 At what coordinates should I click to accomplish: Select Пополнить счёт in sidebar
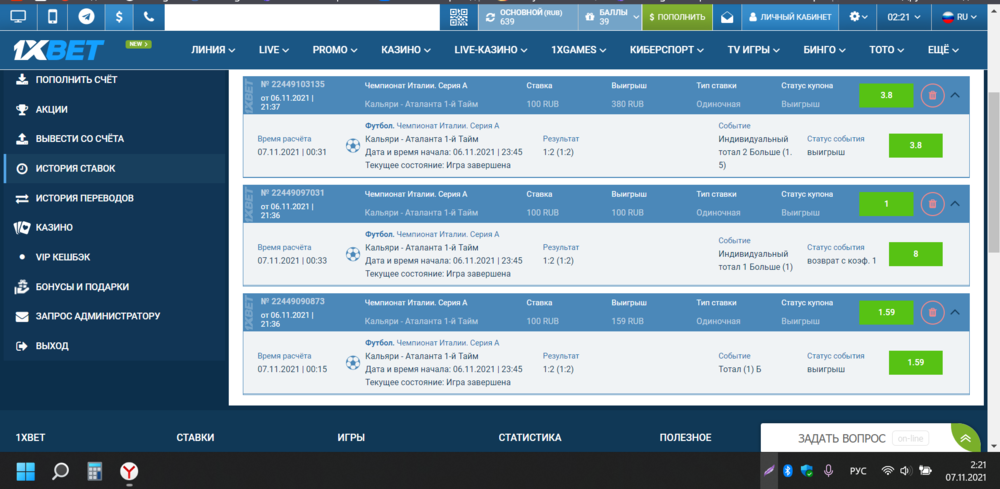(x=114, y=80)
